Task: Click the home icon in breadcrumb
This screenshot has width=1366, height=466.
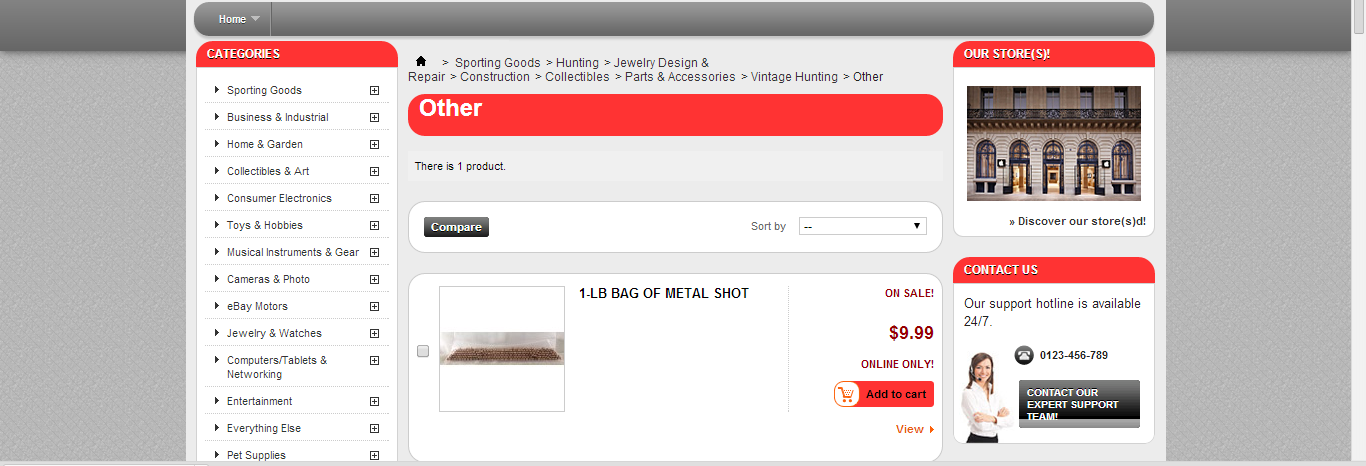Action: (x=421, y=61)
